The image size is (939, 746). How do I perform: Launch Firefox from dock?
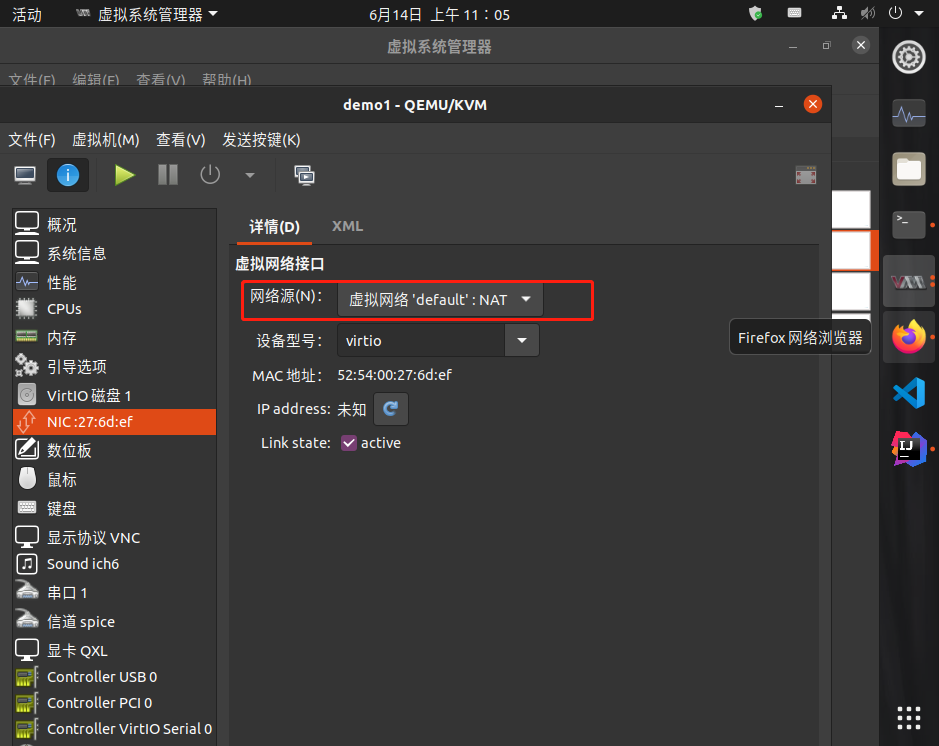908,336
